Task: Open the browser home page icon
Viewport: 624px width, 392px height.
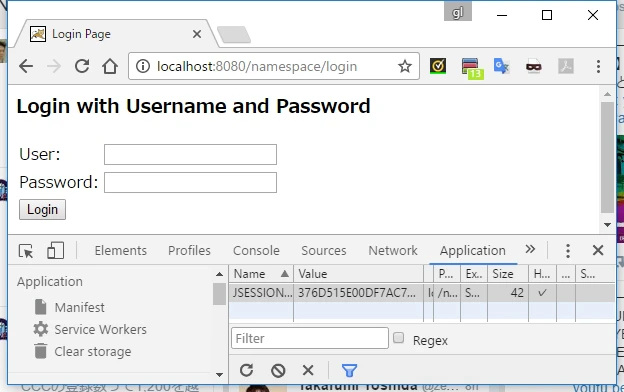Action: 110,66
